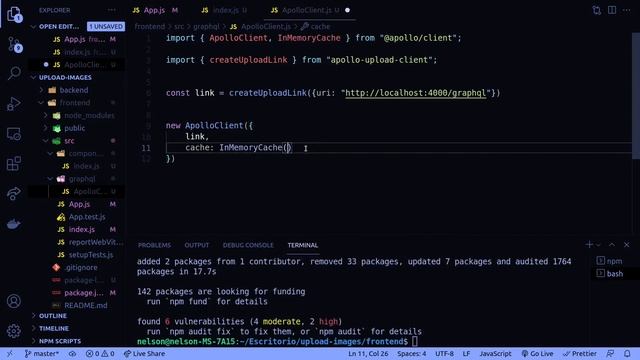The image size is (640, 360).
Task: Open the Problems panel tab
Action: click(154, 245)
